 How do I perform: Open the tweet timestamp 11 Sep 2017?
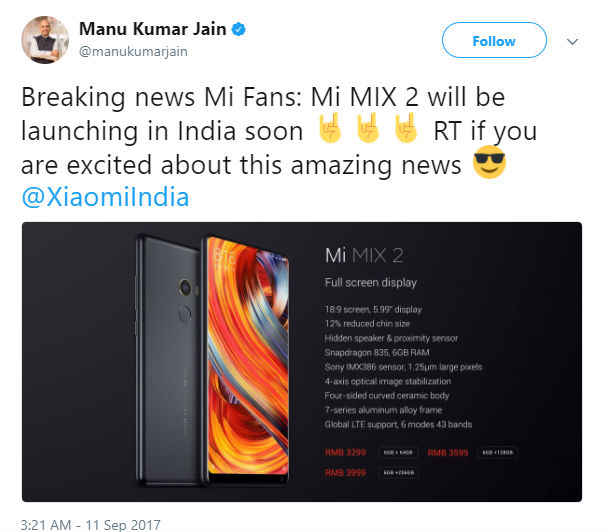pos(90,525)
